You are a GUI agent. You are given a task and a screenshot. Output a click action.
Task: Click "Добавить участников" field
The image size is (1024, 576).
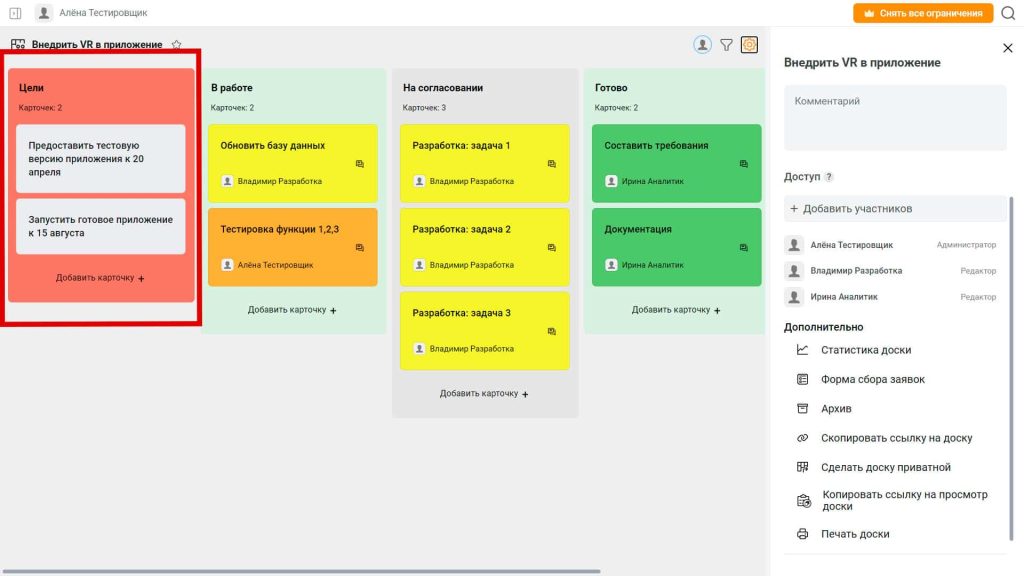point(895,209)
